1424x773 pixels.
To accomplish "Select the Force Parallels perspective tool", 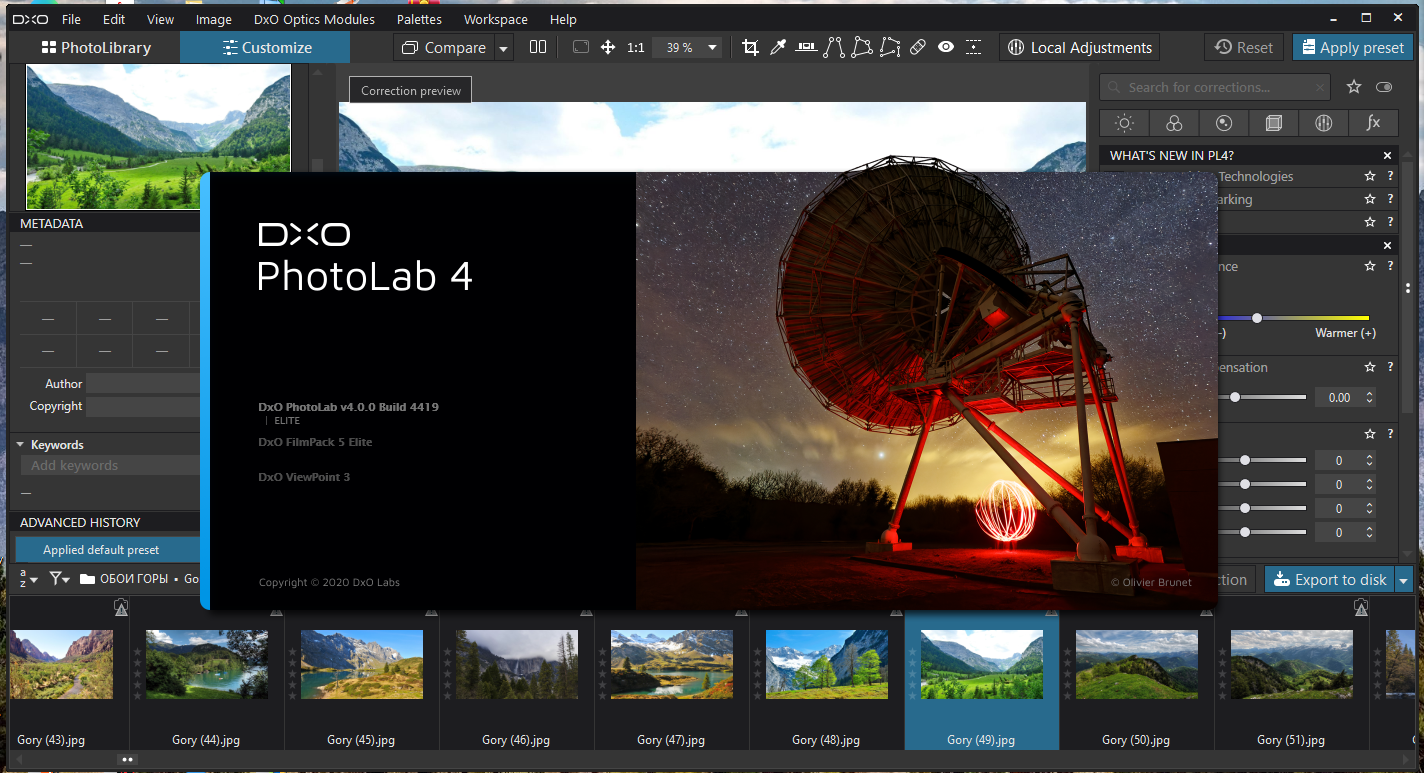I will (x=834, y=47).
